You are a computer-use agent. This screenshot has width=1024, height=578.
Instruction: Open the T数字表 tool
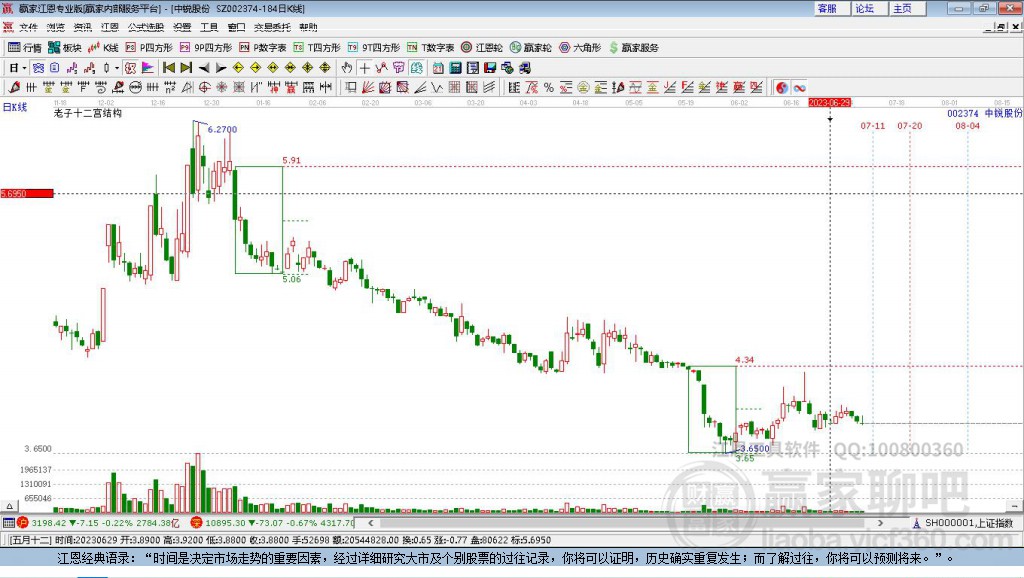tap(430, 48)
